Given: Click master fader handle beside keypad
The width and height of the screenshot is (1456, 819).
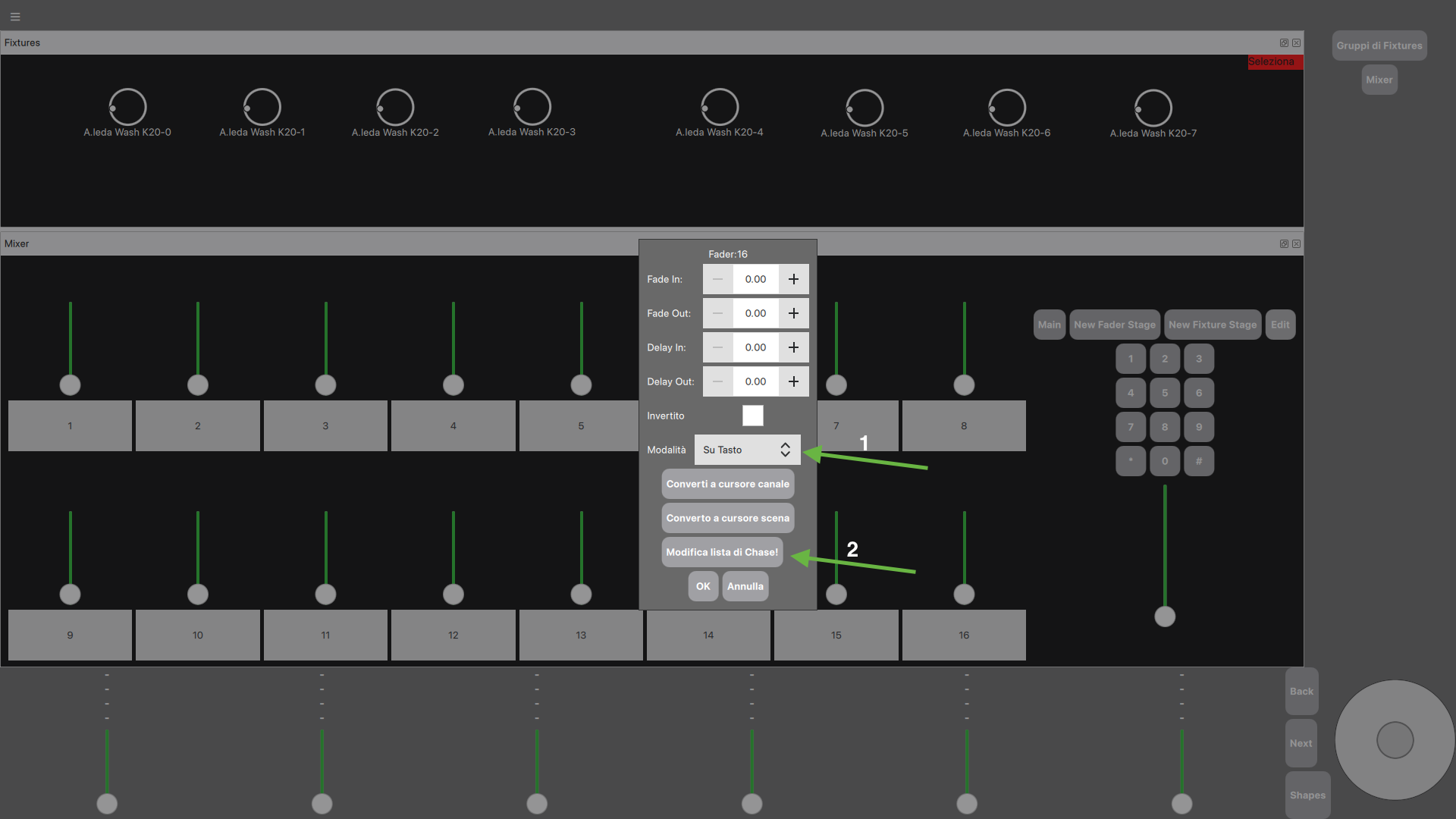Looking at the screenshot, I should [x=1165, y=617].
